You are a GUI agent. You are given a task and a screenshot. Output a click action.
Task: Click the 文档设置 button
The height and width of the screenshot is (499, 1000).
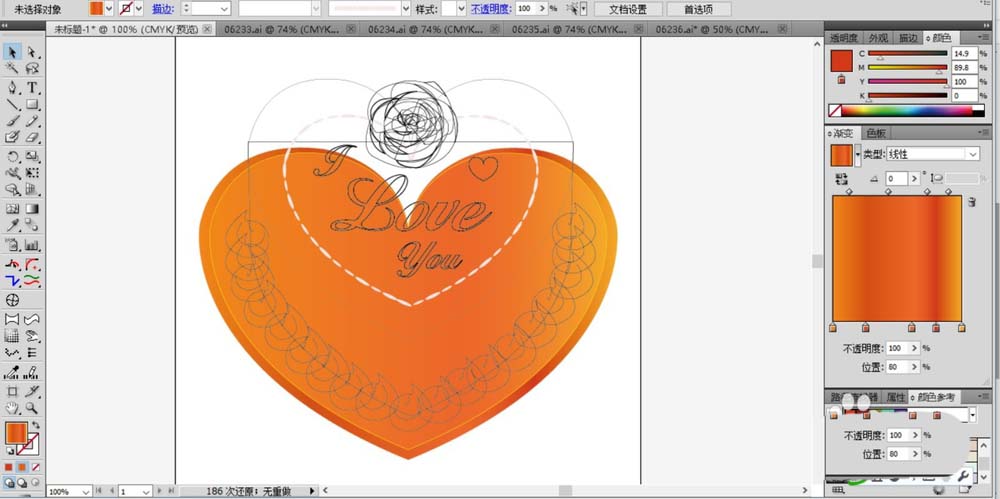628,9
